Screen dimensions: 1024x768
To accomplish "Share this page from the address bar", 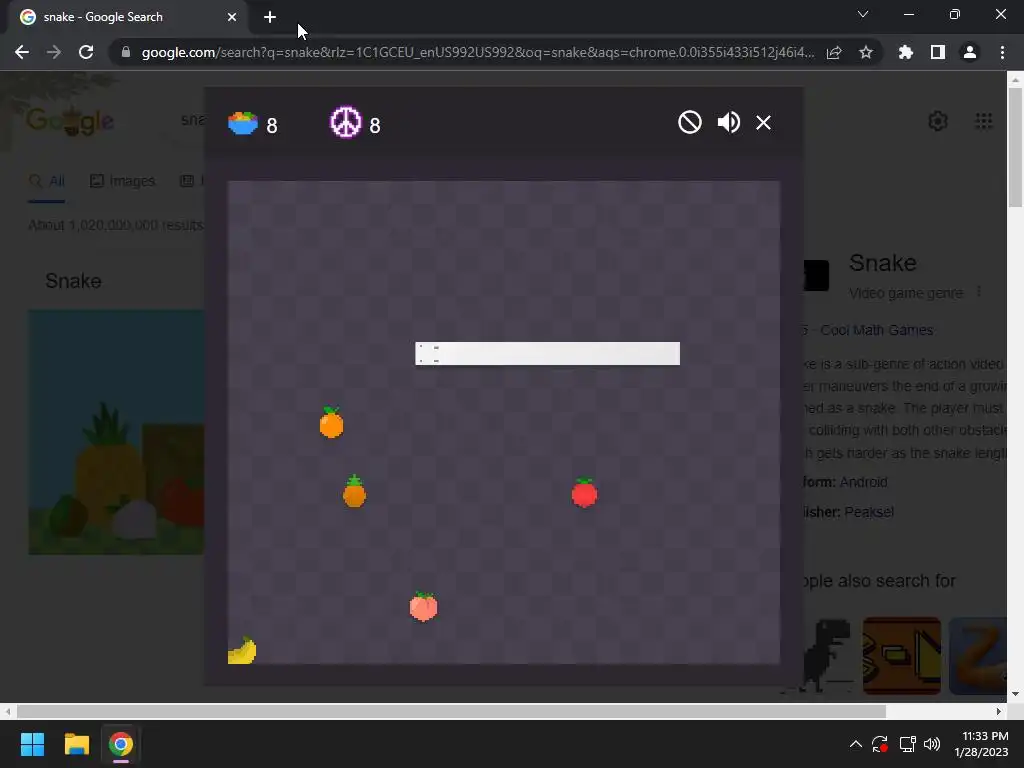I will click(834, 52).
